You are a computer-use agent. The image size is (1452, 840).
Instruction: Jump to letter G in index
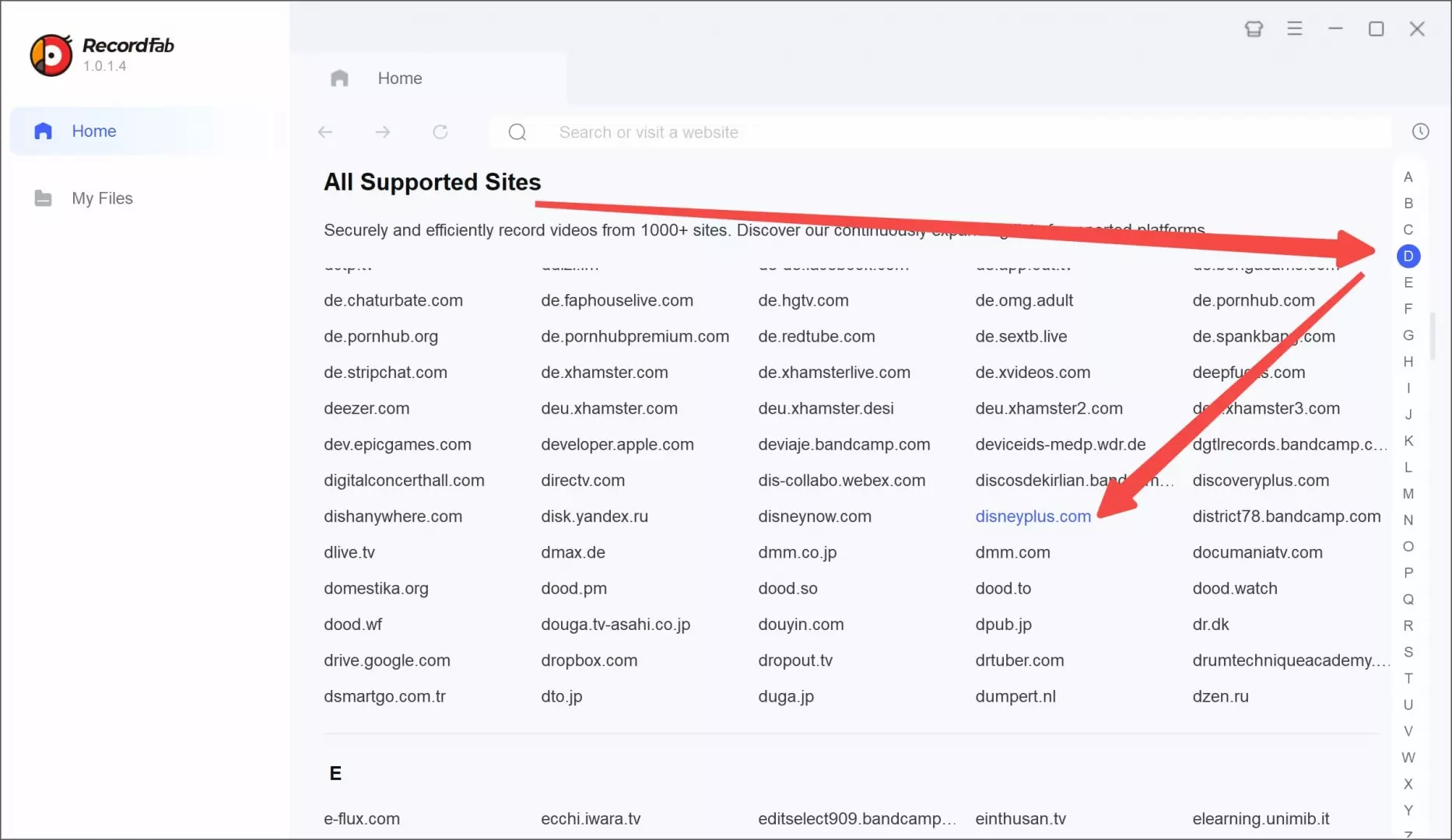1408,335
